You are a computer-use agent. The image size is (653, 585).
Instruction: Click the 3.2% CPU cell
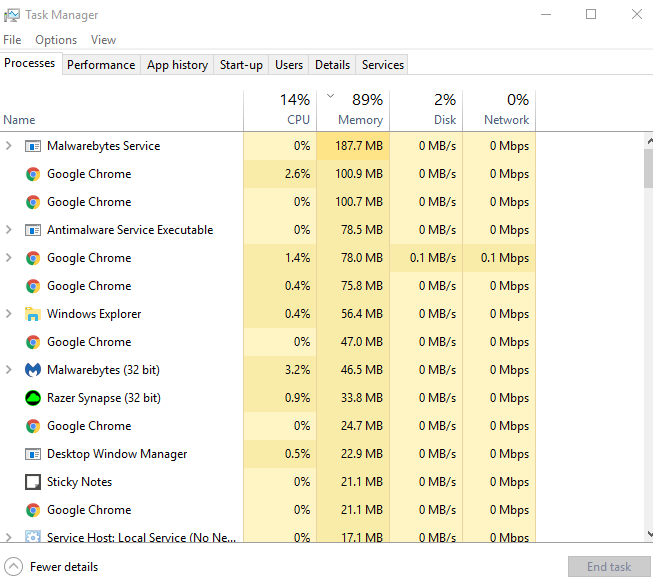point(280,370)
